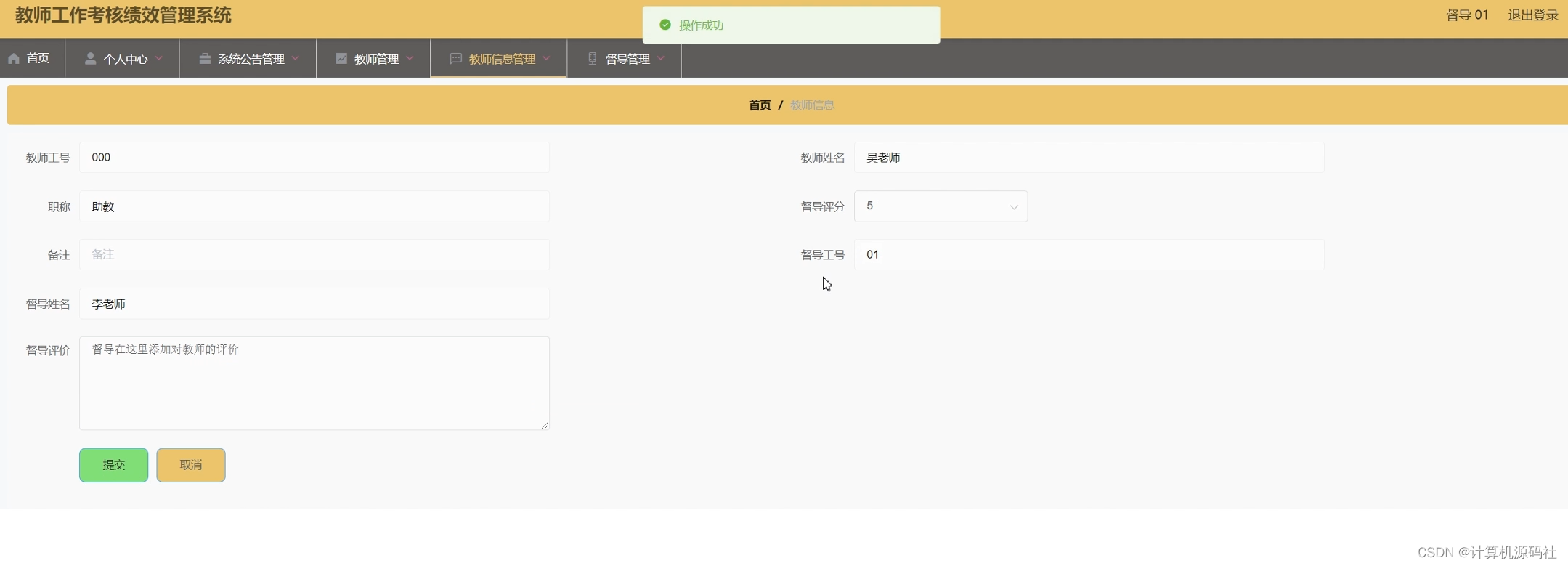Focus the 职称 input field
1568x566 pixels.
(314, 206)
